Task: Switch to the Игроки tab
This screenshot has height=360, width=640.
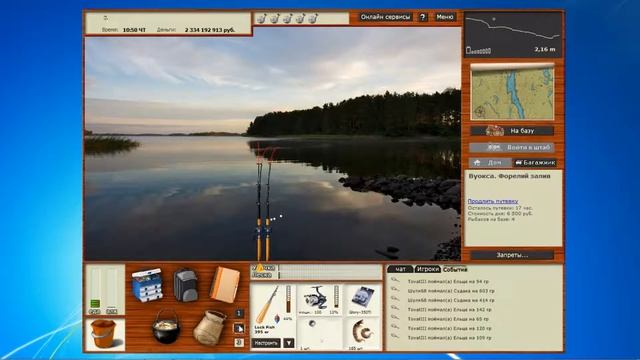Action: click(x=427, y=269)
